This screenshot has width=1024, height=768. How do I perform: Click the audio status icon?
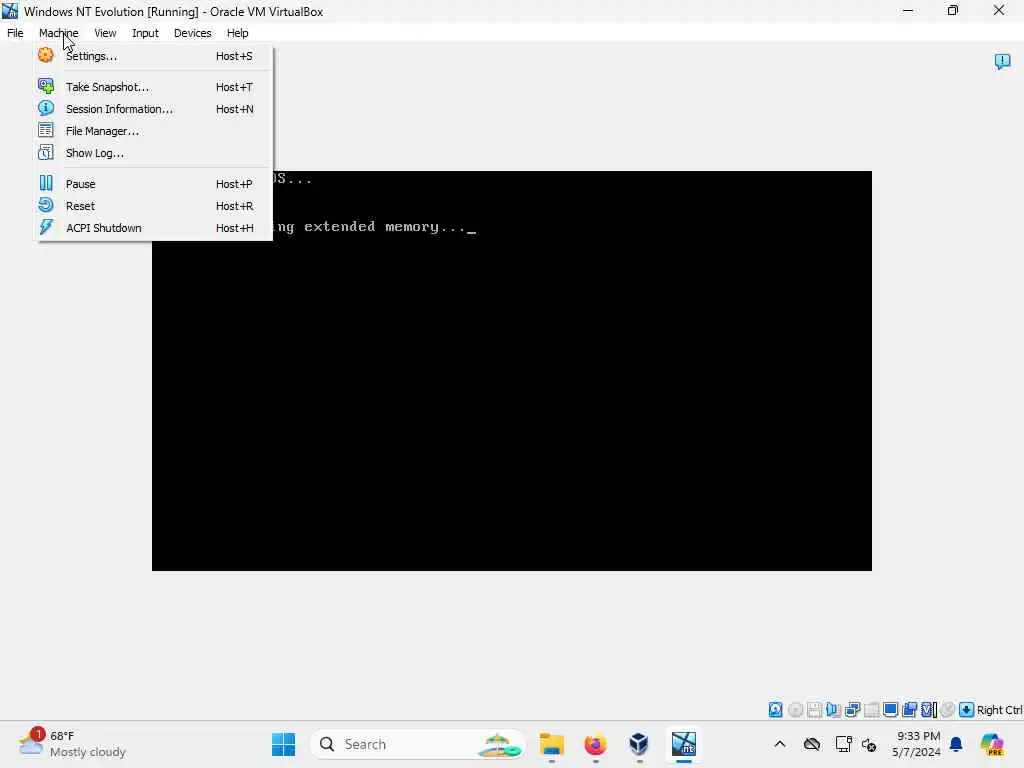point(833,710)
